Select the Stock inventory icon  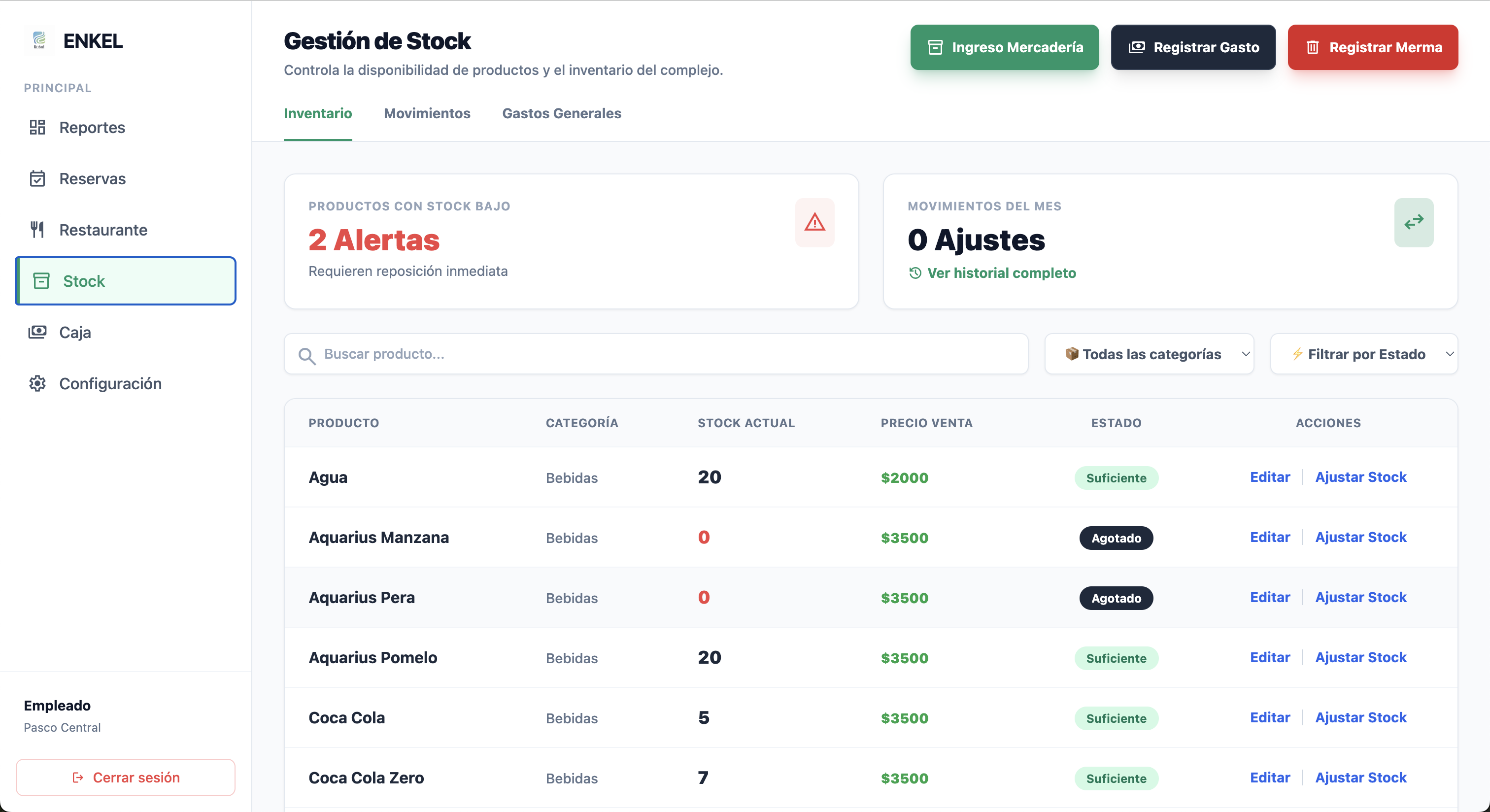point(40,280)
